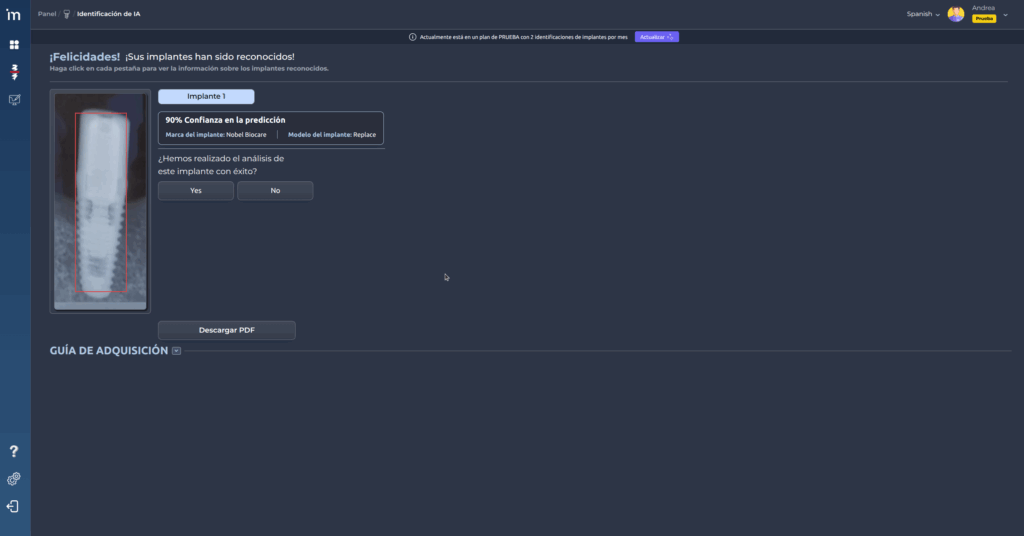This screenshot has height=536, width=1024.
Task: Open help via the question mark icon
Action: tap(14, 452)
